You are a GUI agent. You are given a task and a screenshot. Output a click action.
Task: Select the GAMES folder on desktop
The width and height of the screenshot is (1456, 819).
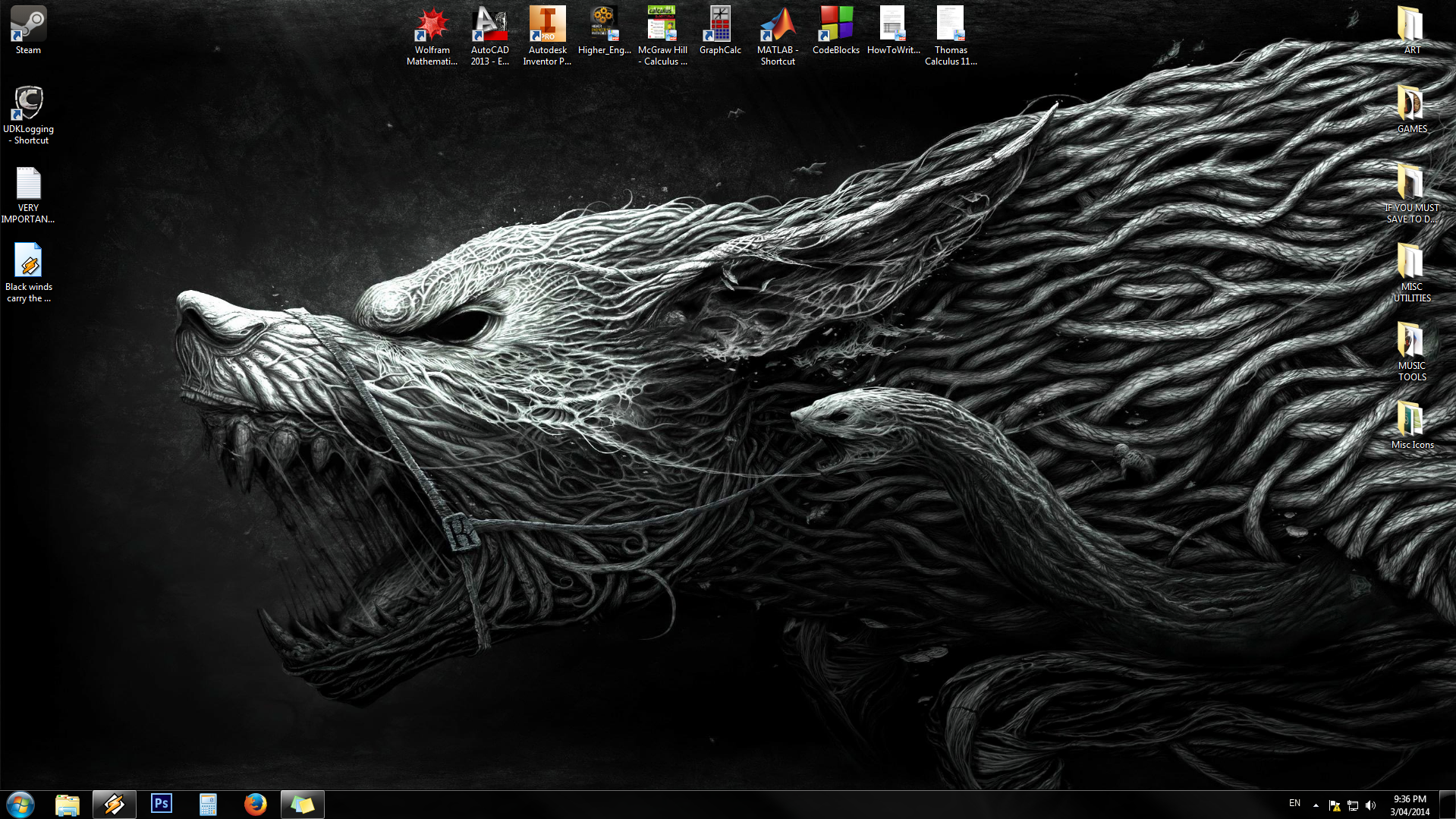pyautogui.click(x=1411, y=110)
